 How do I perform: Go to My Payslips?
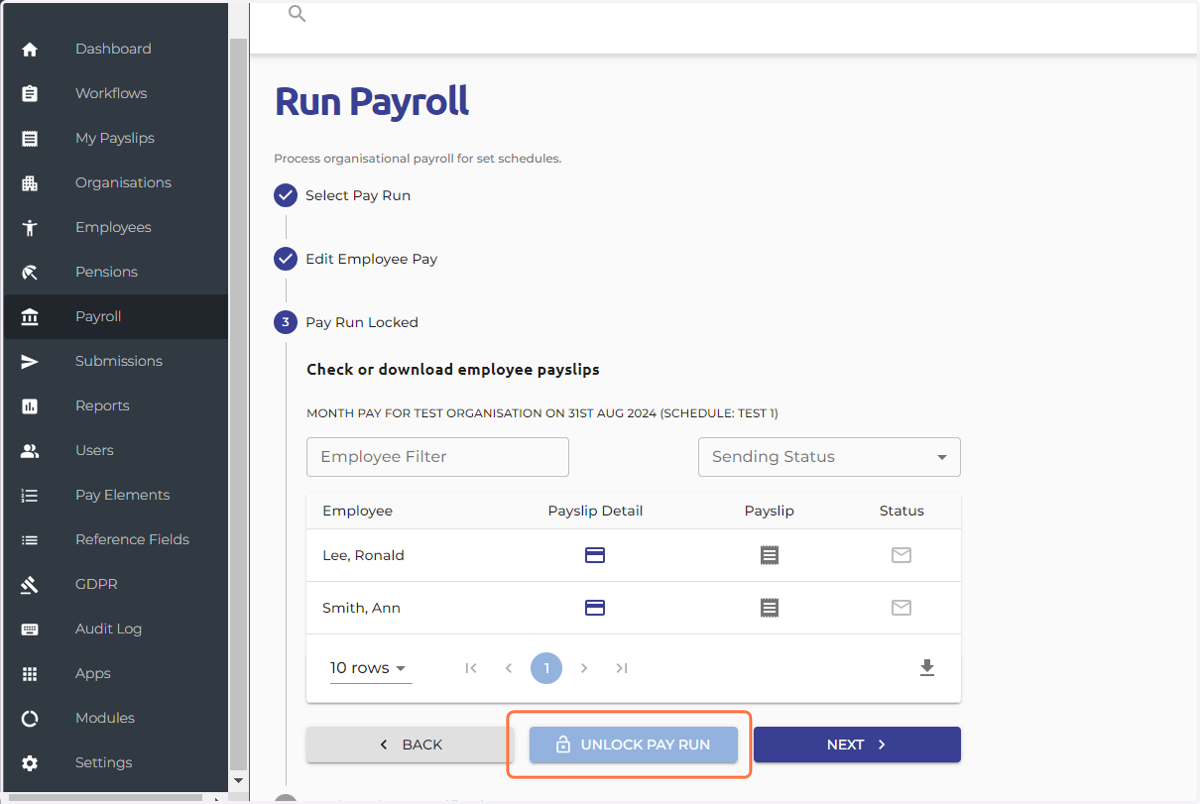(x=114, y=138)
